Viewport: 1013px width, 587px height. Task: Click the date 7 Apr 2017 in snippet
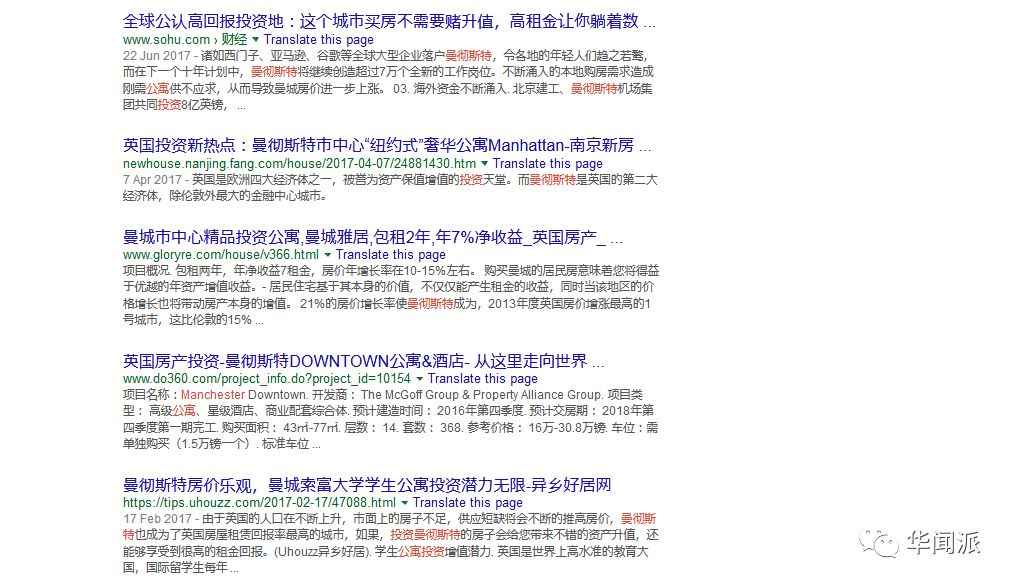point(152,180)
